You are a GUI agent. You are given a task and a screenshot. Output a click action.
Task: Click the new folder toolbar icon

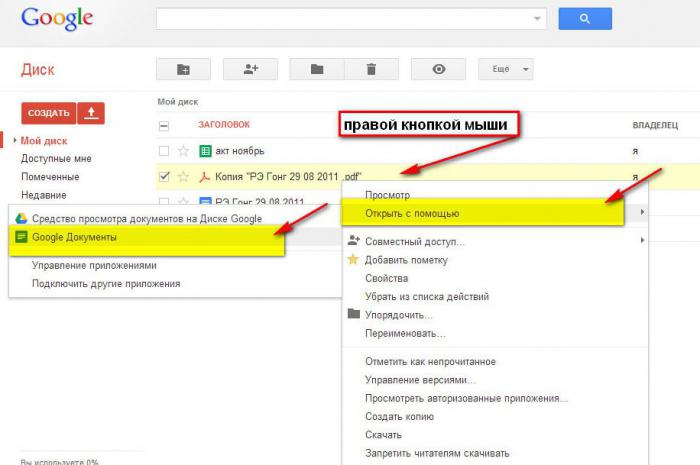point(183,69)
